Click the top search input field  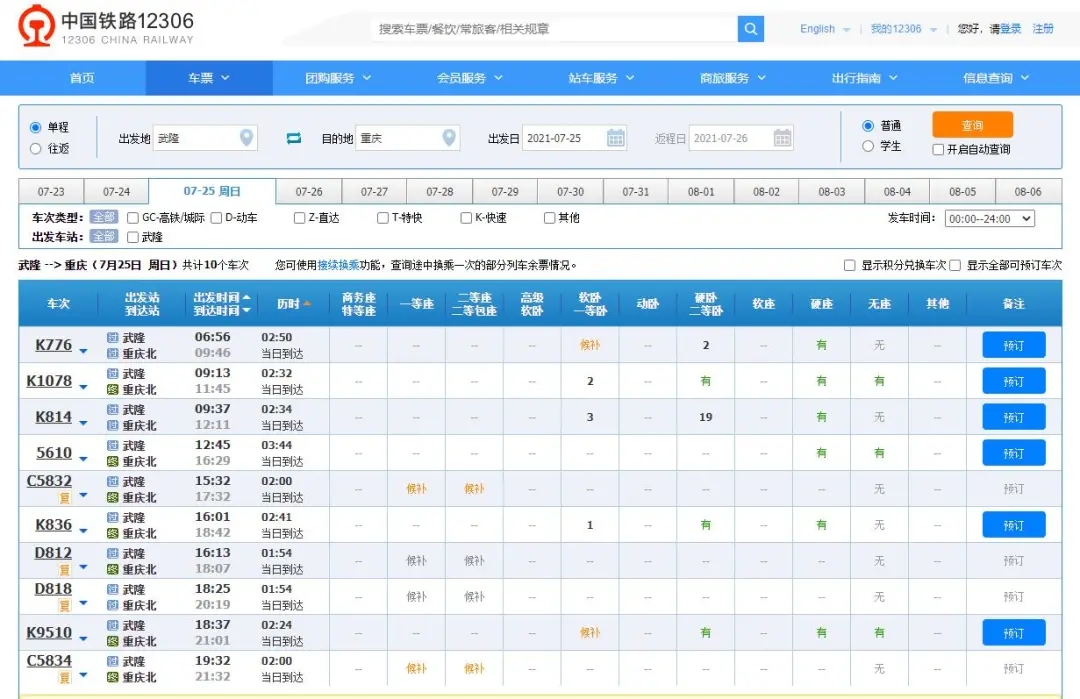(554, 29)
